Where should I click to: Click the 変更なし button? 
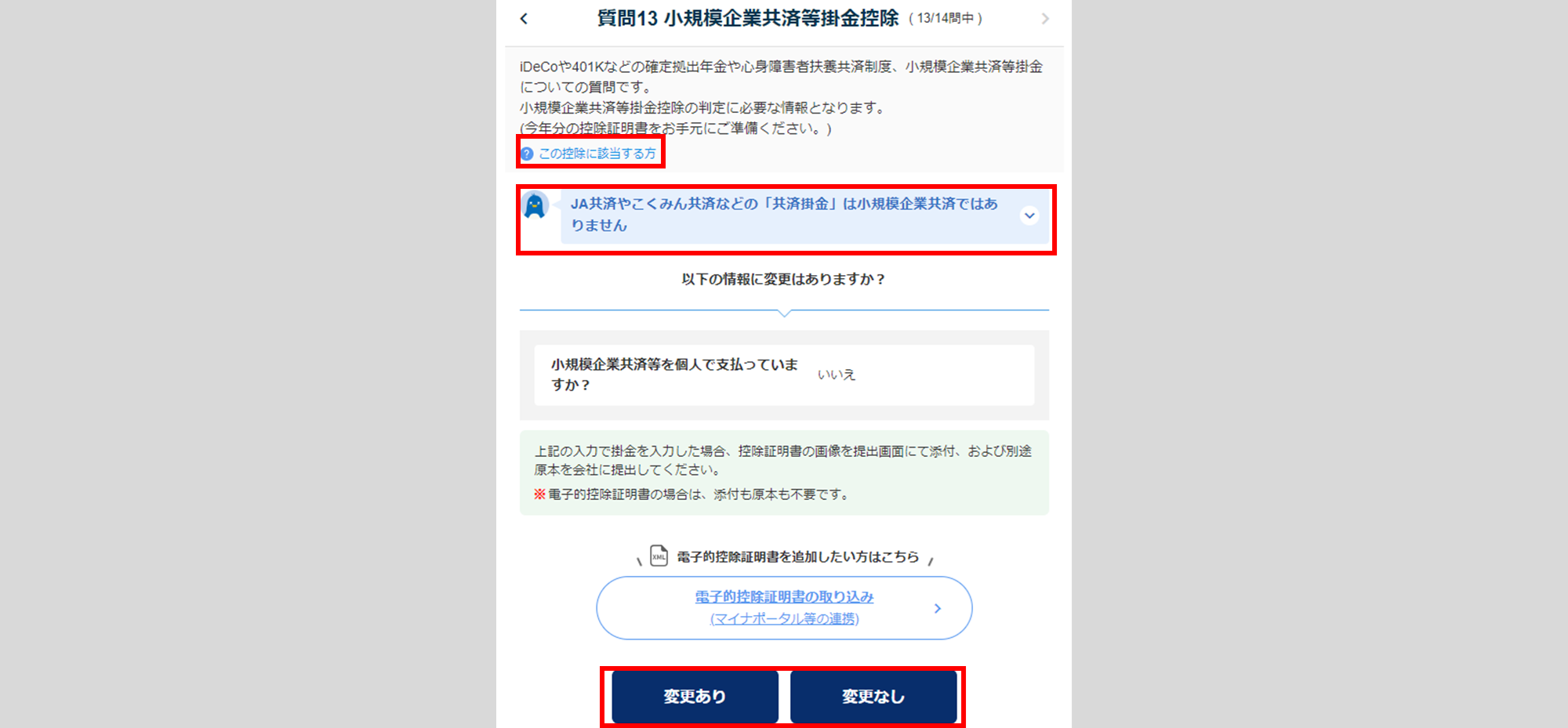click(873, 697)
